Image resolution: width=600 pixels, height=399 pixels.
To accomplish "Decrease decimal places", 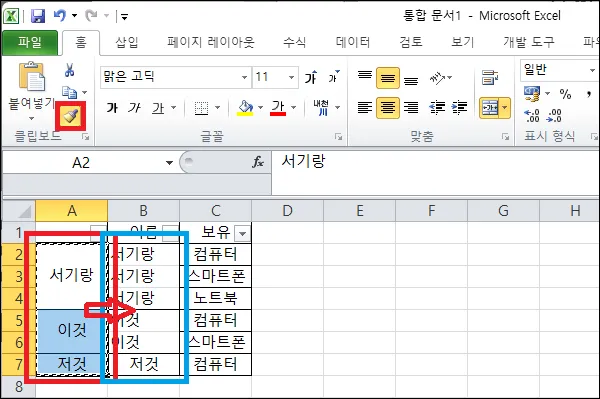I will [554, 116].
